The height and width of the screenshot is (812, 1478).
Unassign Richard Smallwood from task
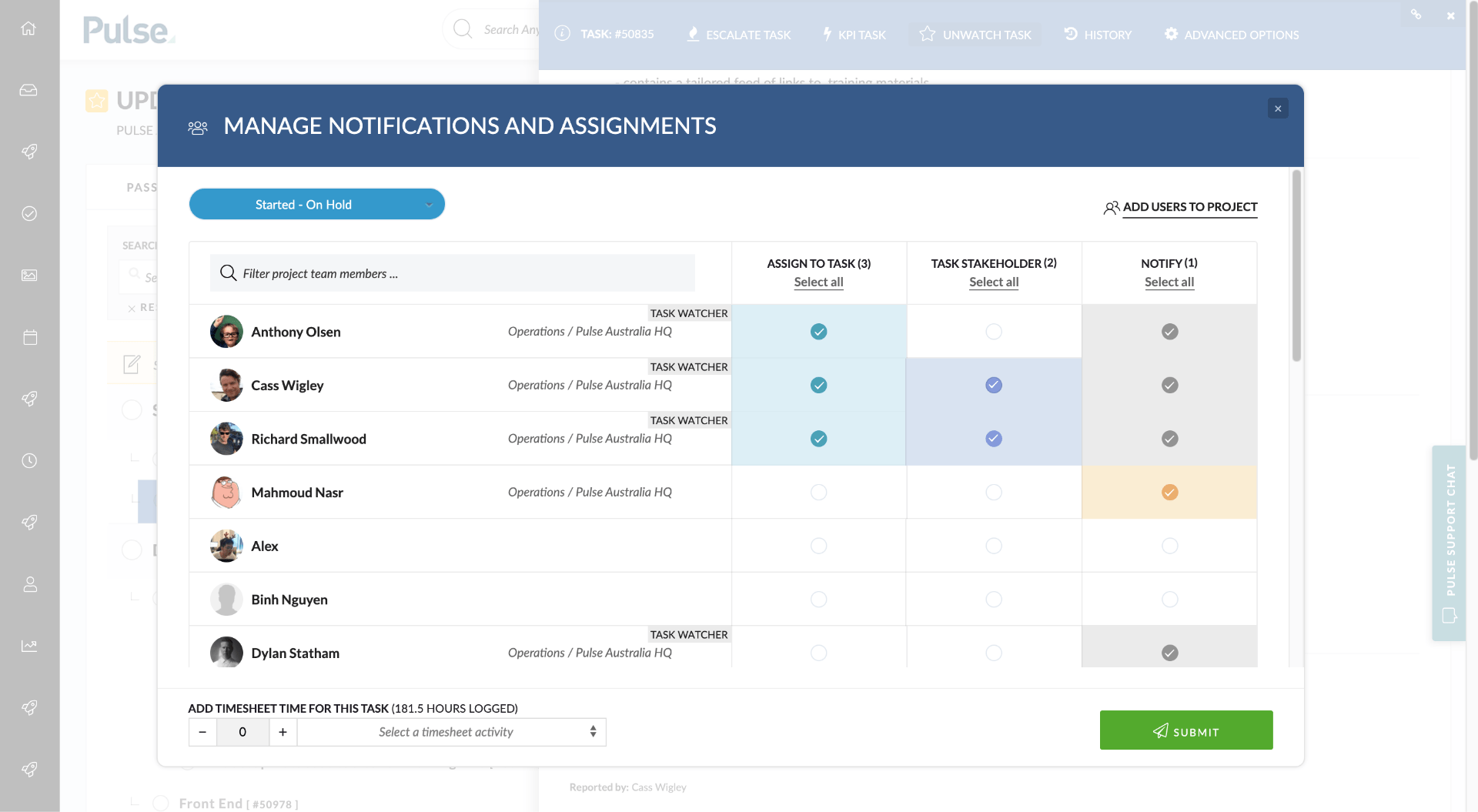coord(818,439)
